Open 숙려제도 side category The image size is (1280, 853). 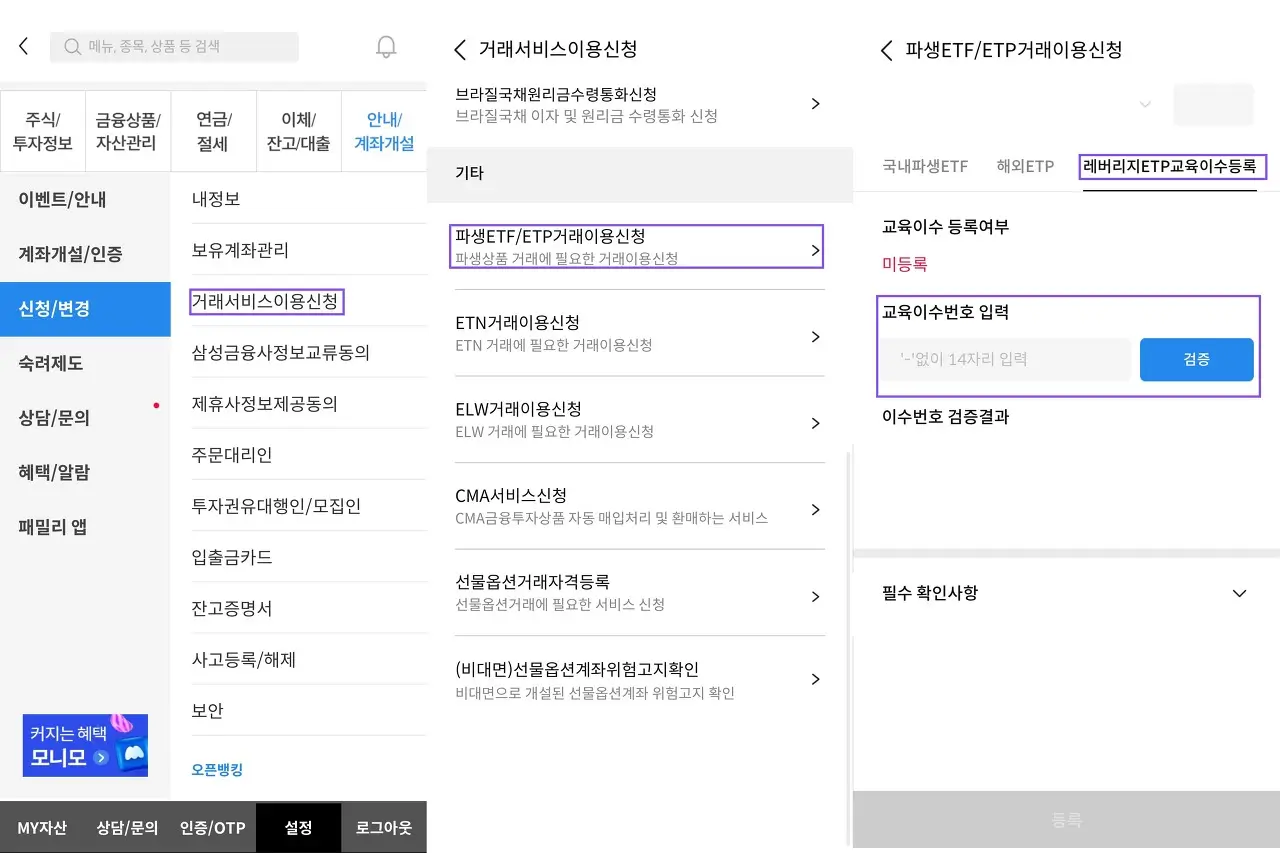coord(85,363)
